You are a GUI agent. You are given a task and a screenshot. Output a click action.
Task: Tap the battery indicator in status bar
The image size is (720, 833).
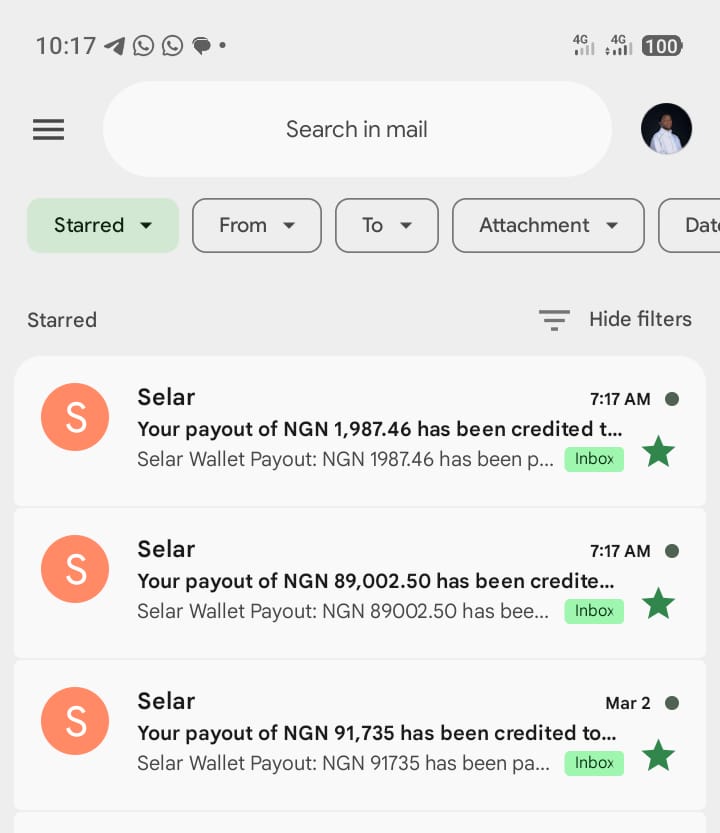(662, 46)
